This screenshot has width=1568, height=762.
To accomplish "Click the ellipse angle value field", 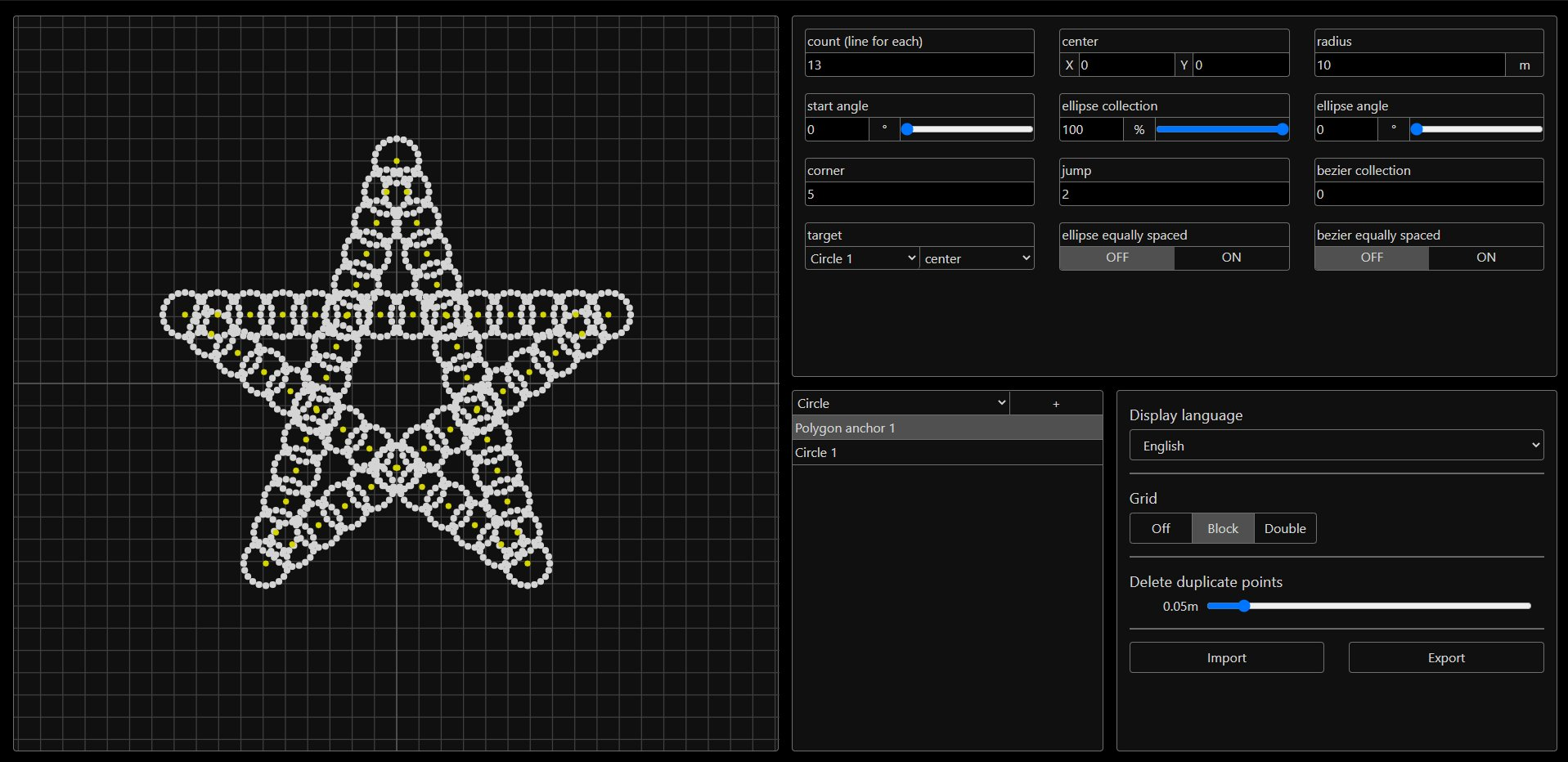I will tap(1346, 129).
